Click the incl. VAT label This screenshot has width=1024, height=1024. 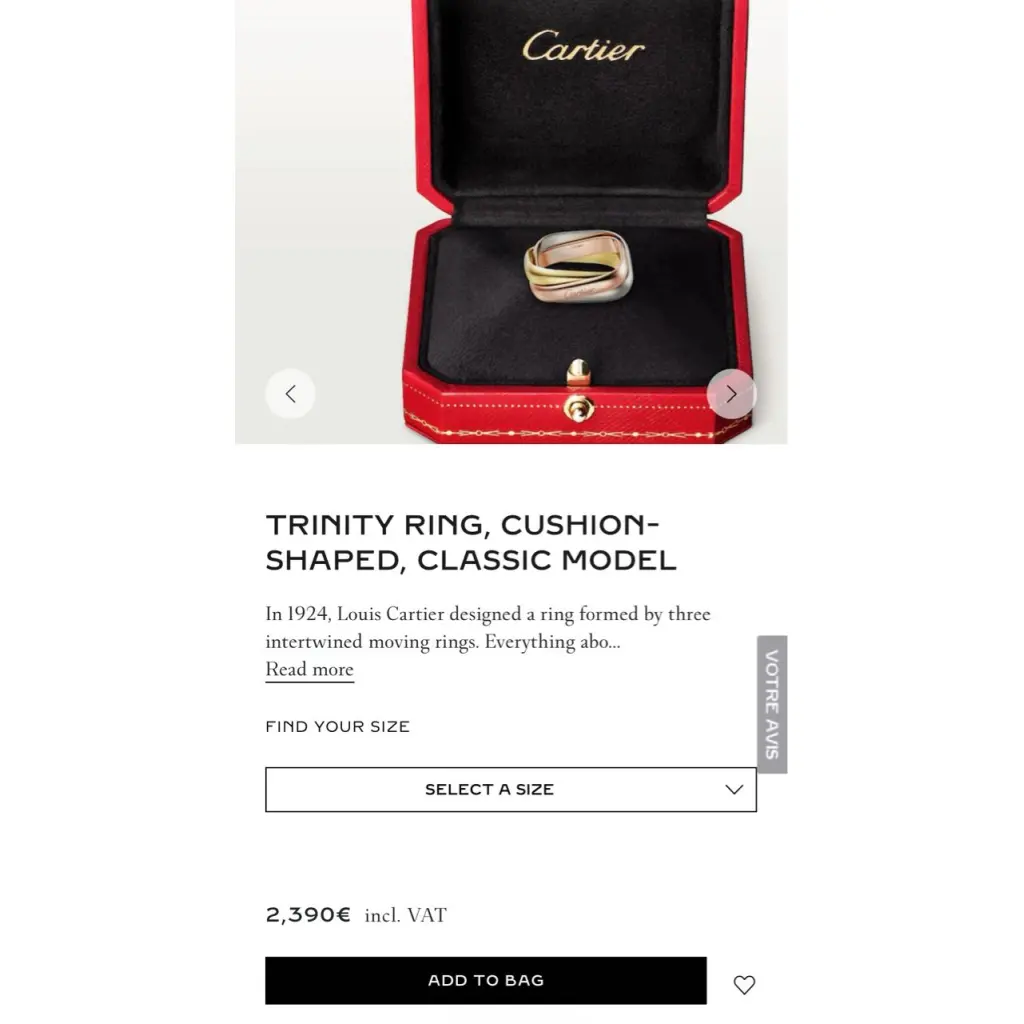pos(406,915)
